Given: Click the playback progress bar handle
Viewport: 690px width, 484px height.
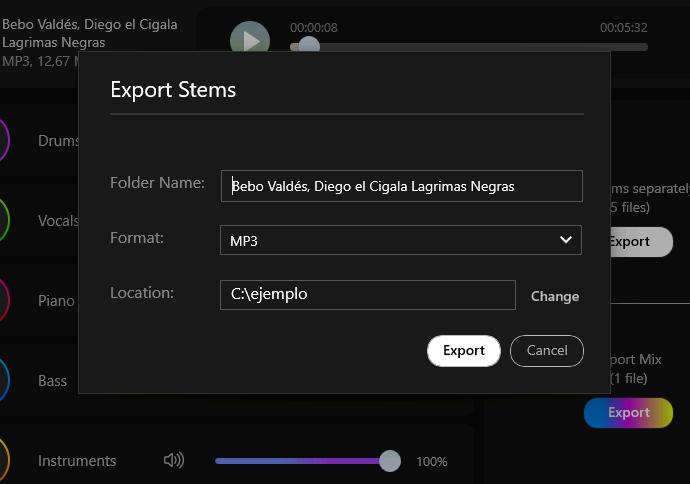Looking at the screenshot, I should point(309,45).
